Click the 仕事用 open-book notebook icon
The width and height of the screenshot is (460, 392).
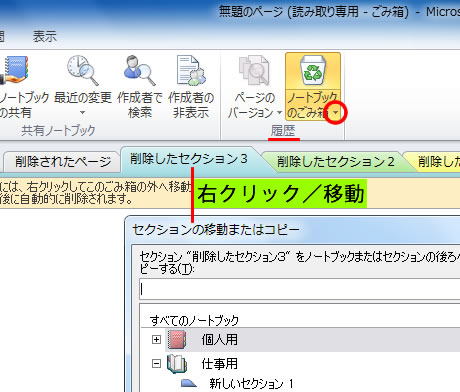click(x=177, y=364)
